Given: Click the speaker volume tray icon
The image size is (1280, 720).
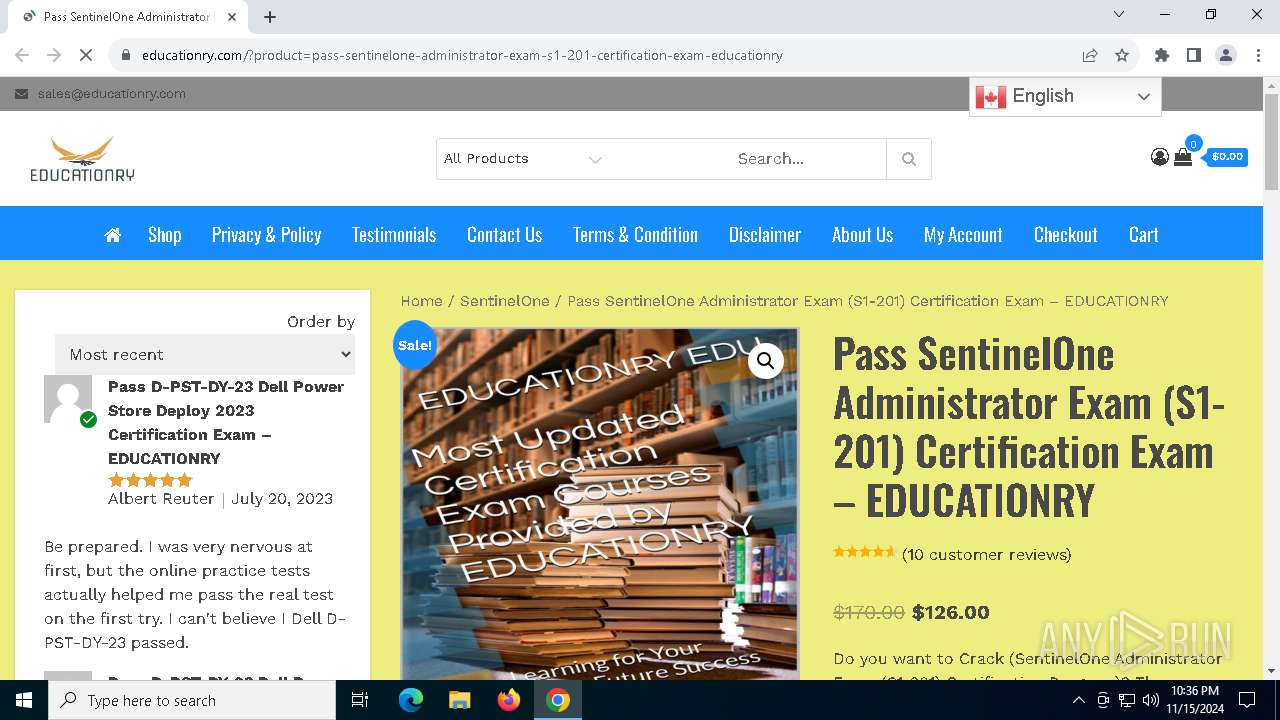Looking at the screenshot, I should 1149,700.
